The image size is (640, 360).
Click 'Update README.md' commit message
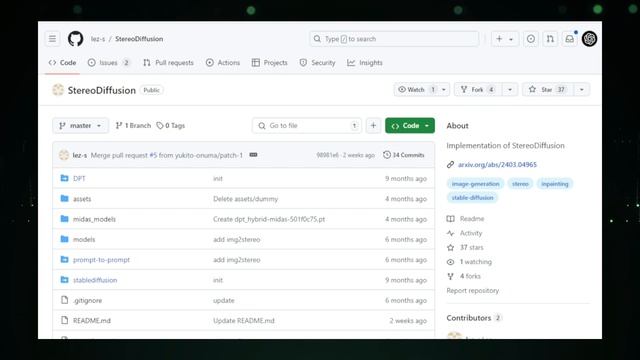[244, 320]
